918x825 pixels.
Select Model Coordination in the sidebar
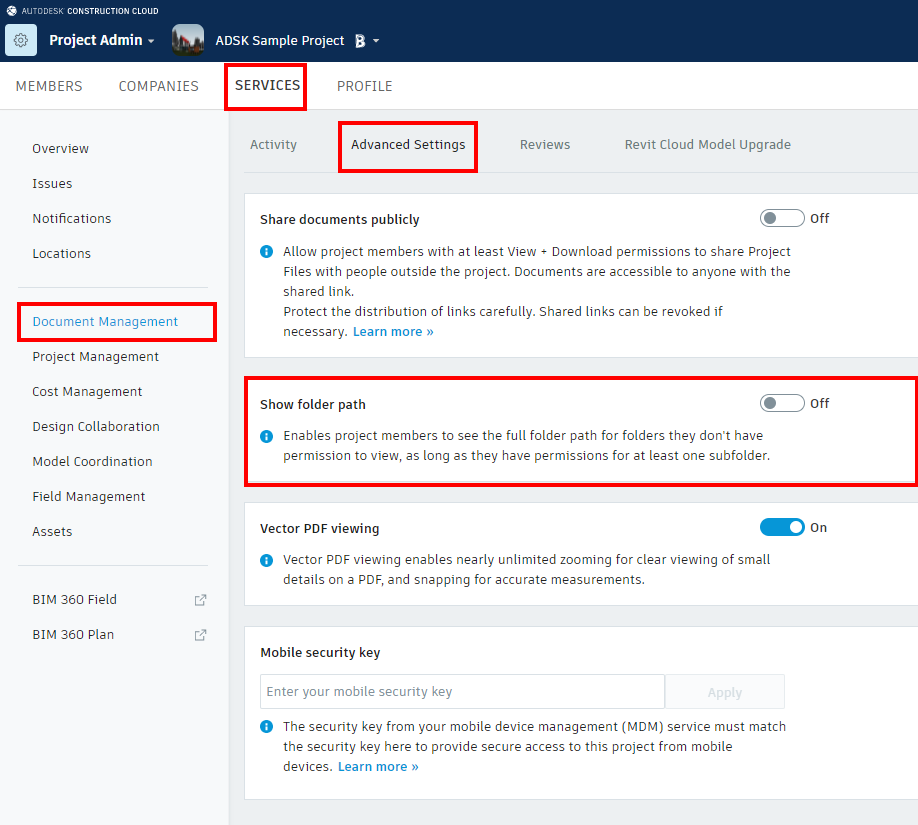point(93,461)
